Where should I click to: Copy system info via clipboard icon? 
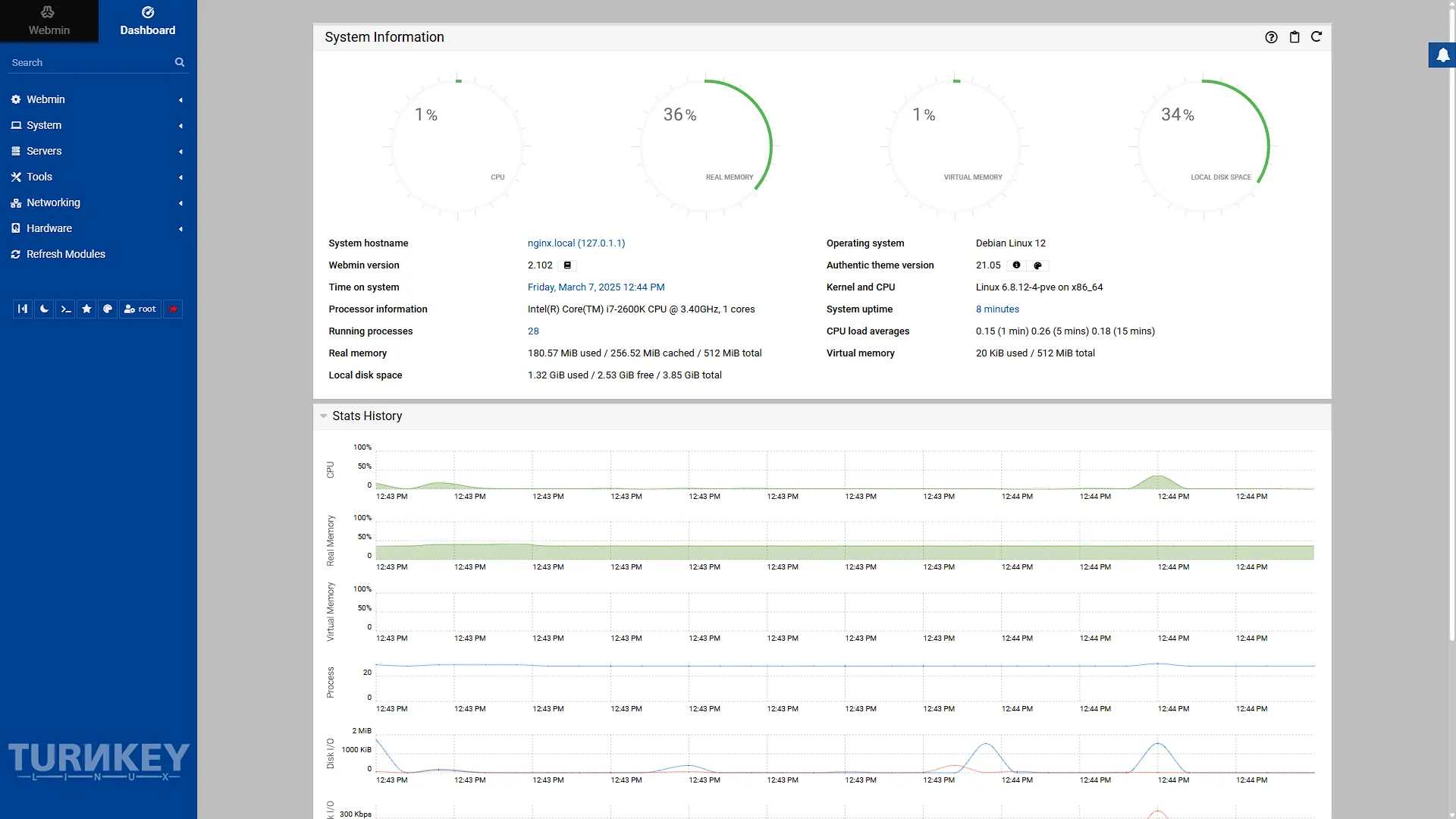coord(1294,37)
